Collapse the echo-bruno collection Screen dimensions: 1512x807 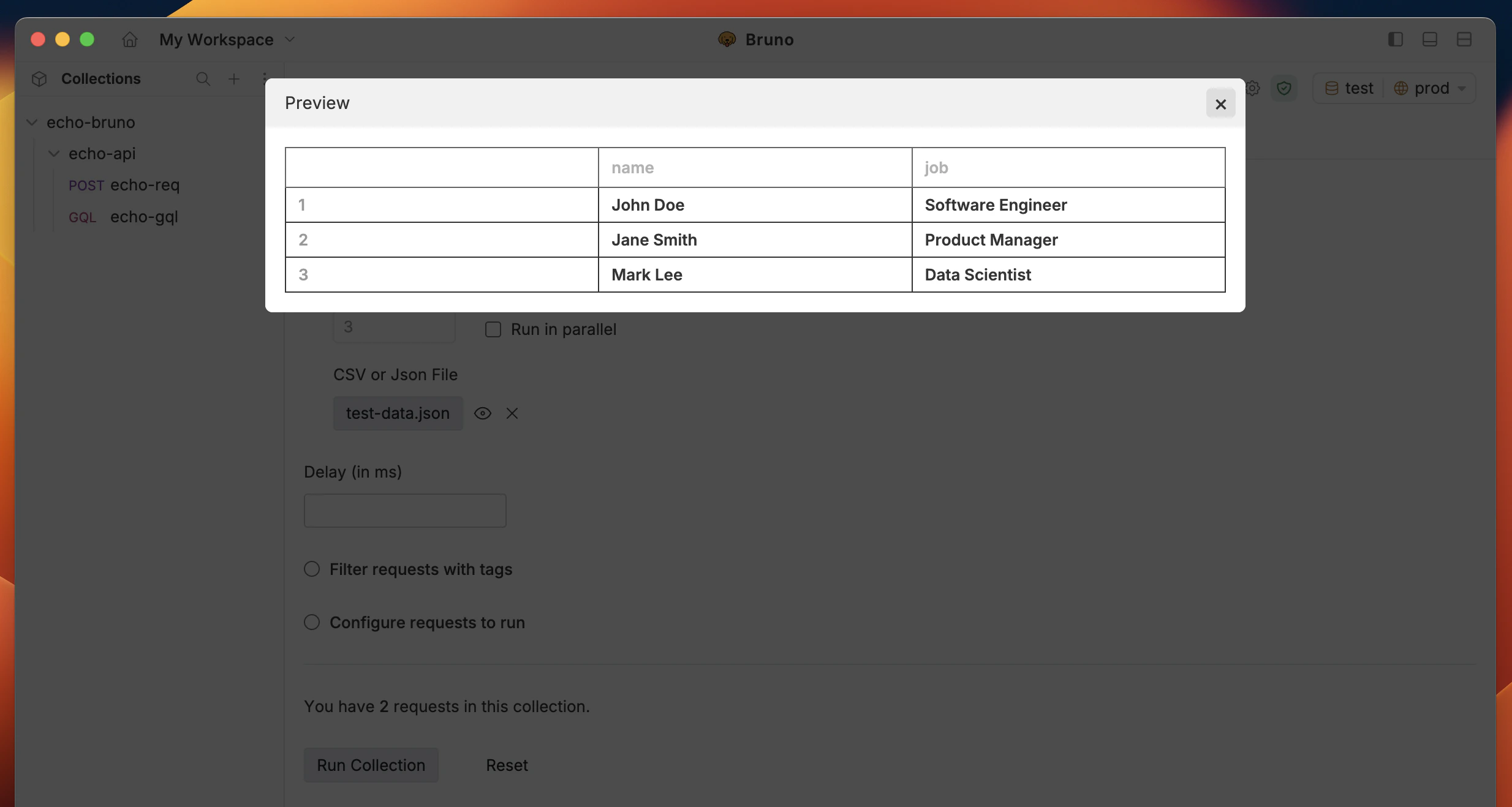32,122
